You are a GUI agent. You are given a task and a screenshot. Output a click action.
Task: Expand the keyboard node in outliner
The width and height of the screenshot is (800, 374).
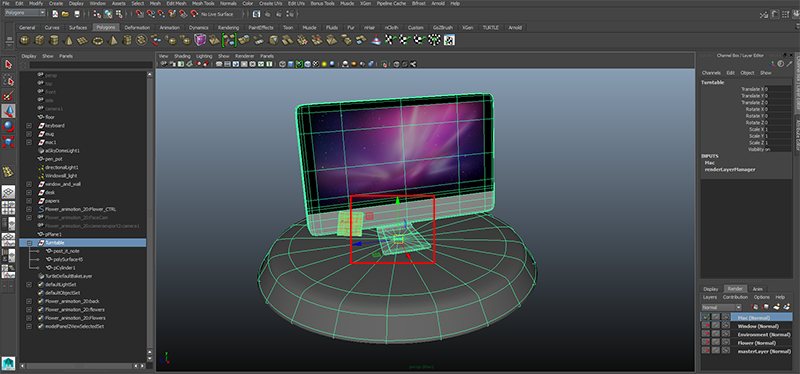[x=29, y=126]
